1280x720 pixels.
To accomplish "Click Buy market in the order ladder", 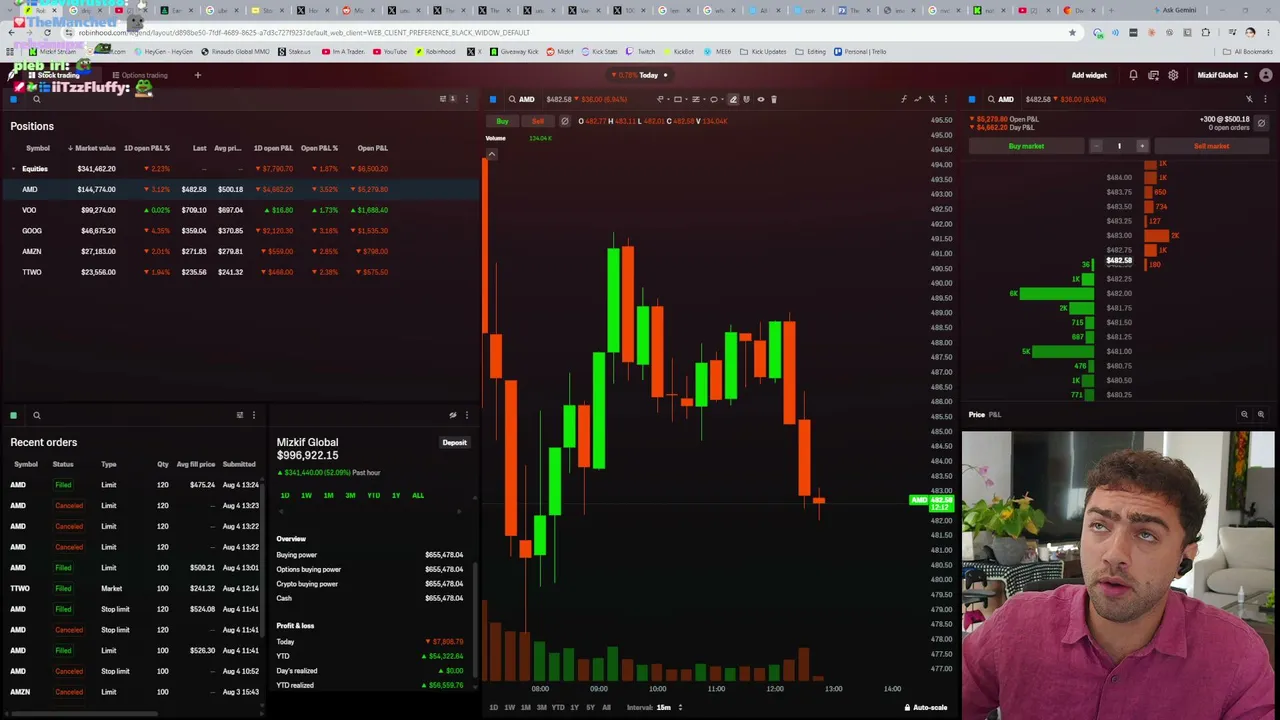I will click(1026, 146).
